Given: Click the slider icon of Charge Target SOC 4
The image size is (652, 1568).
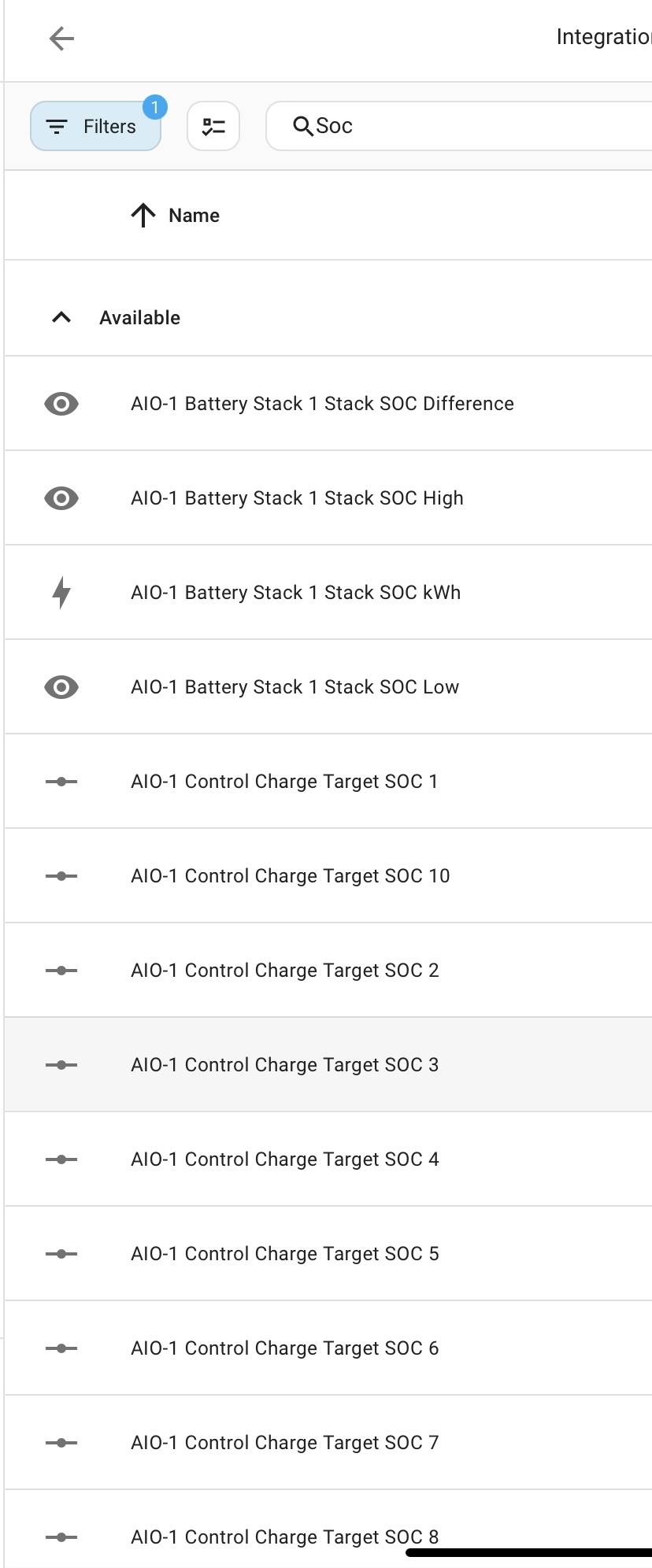Looking at the screenshot, I should point(61,1159).
